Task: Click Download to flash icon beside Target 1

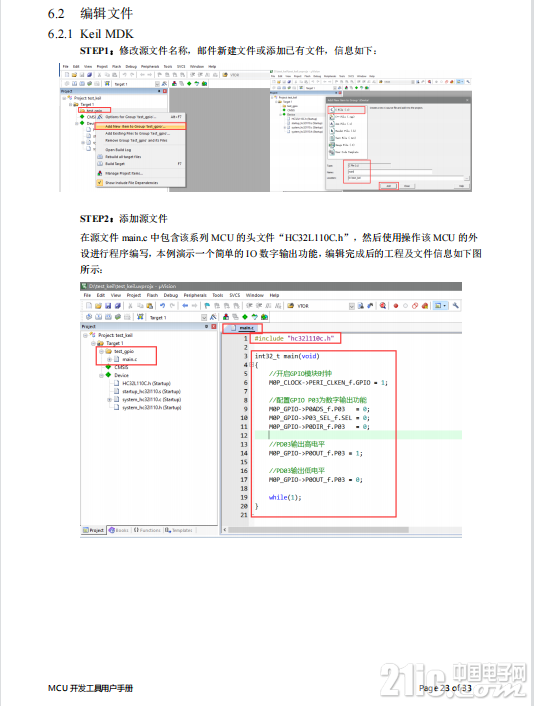Action: 140,317
